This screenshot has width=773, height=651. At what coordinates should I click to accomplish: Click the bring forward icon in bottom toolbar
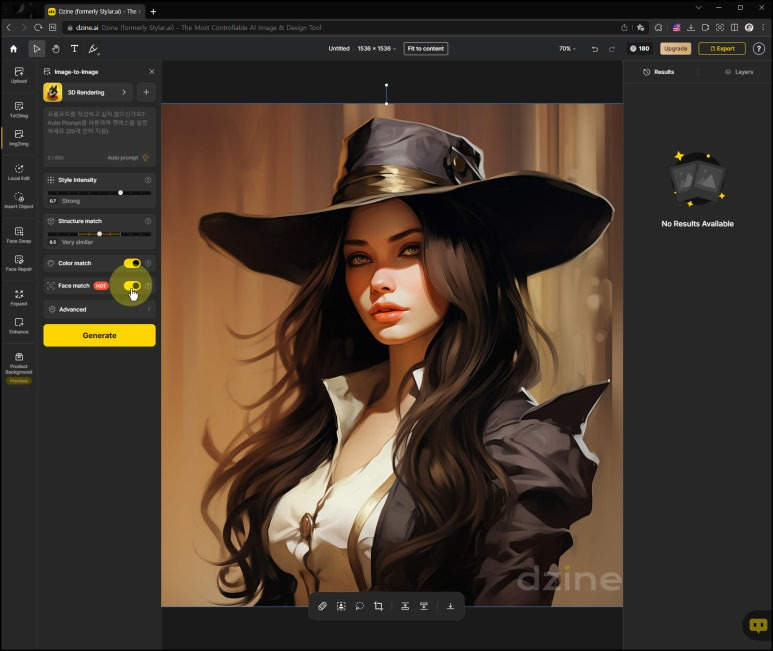pos(405,606)
